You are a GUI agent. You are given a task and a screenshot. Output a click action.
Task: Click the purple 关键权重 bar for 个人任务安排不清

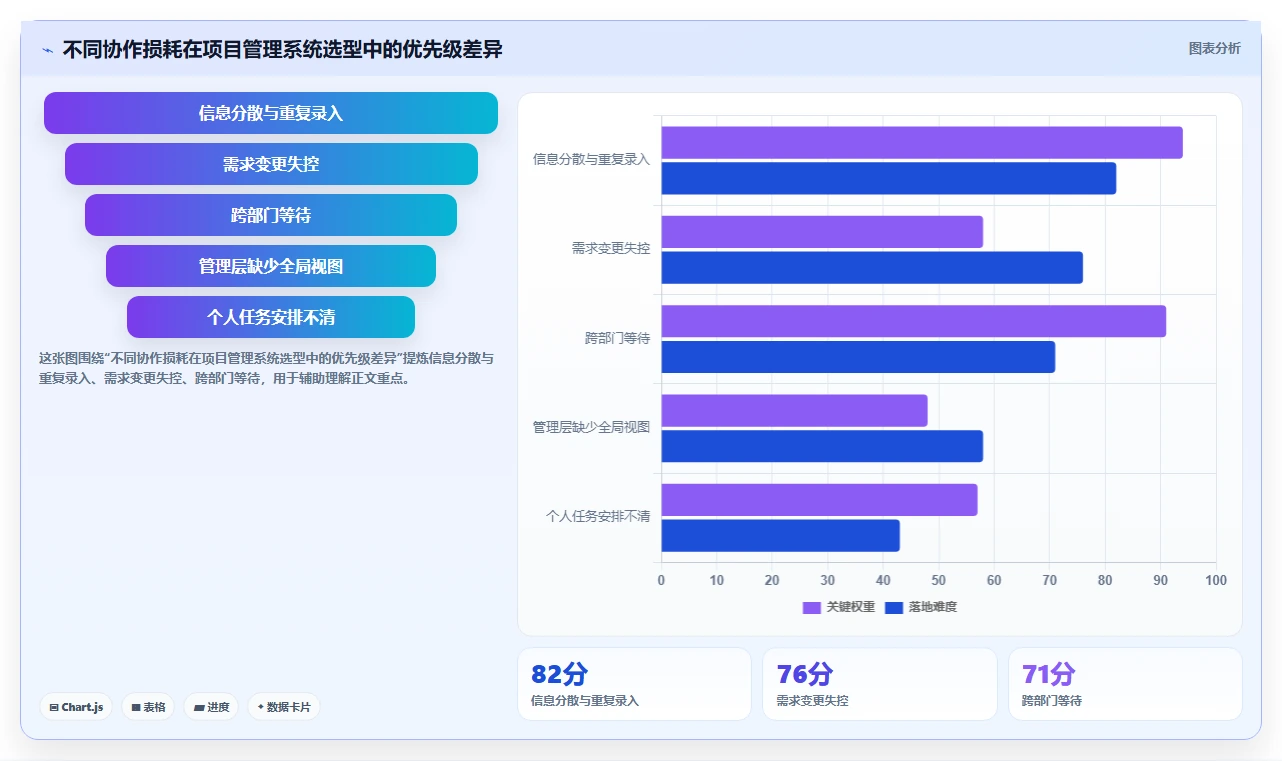point(819,500)
